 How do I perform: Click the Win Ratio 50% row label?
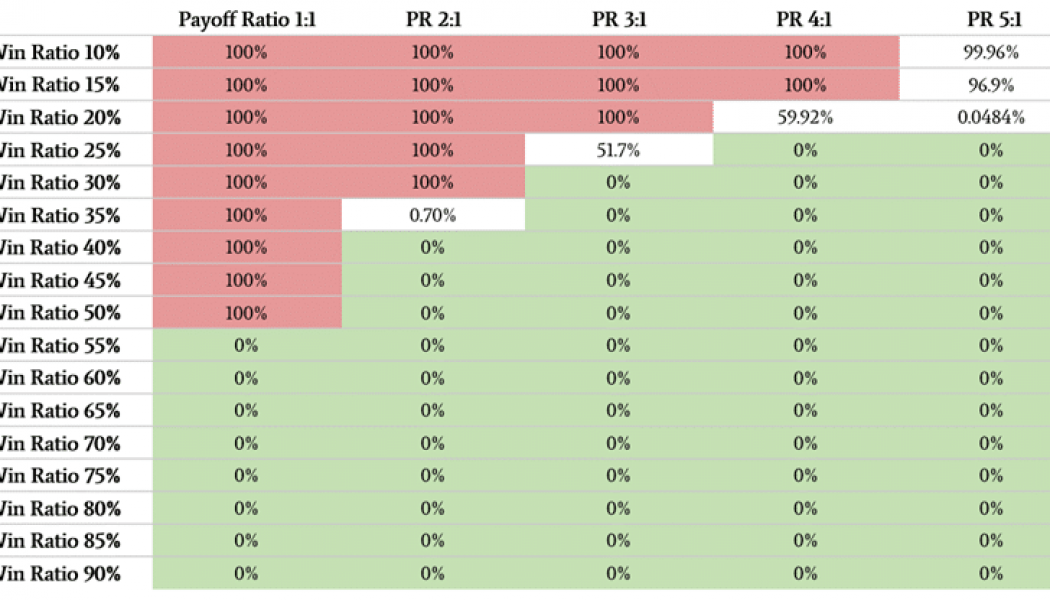(x=60, y=313)
